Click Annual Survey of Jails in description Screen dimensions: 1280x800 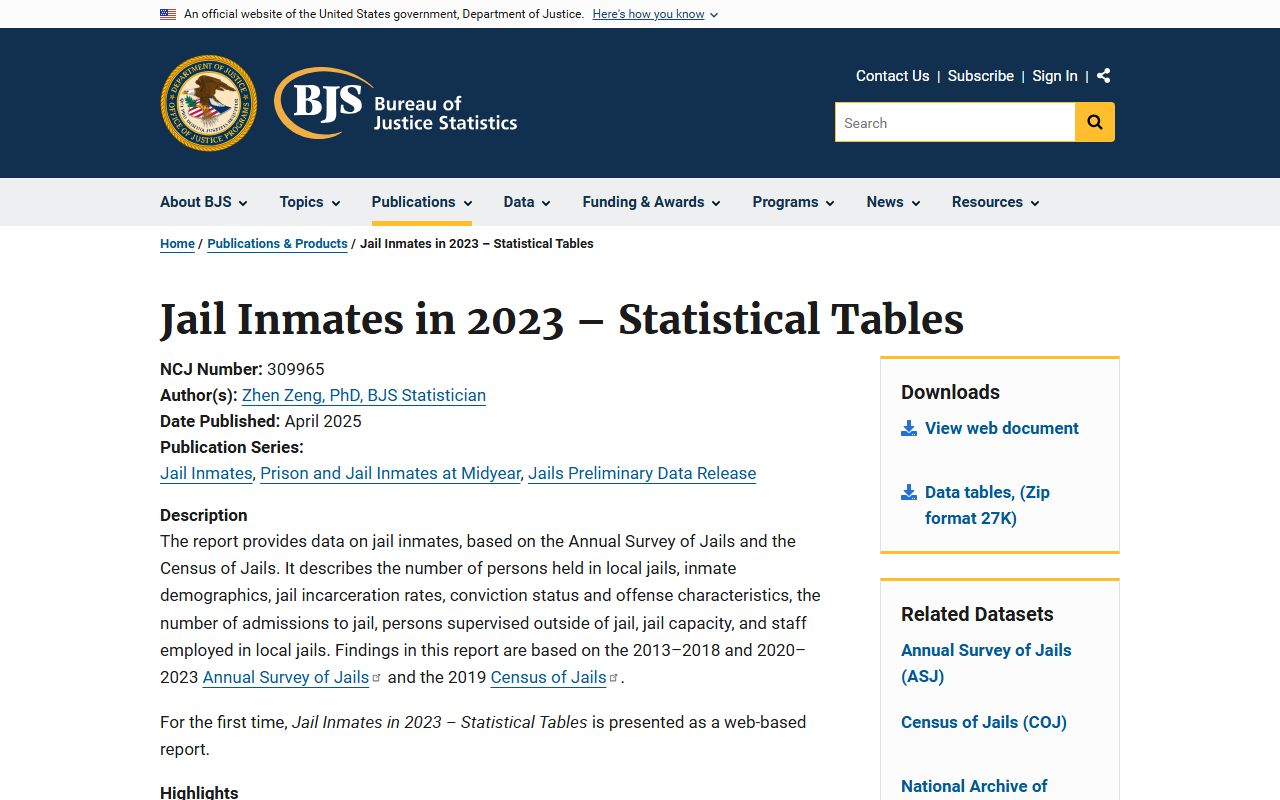coord(286,677)
